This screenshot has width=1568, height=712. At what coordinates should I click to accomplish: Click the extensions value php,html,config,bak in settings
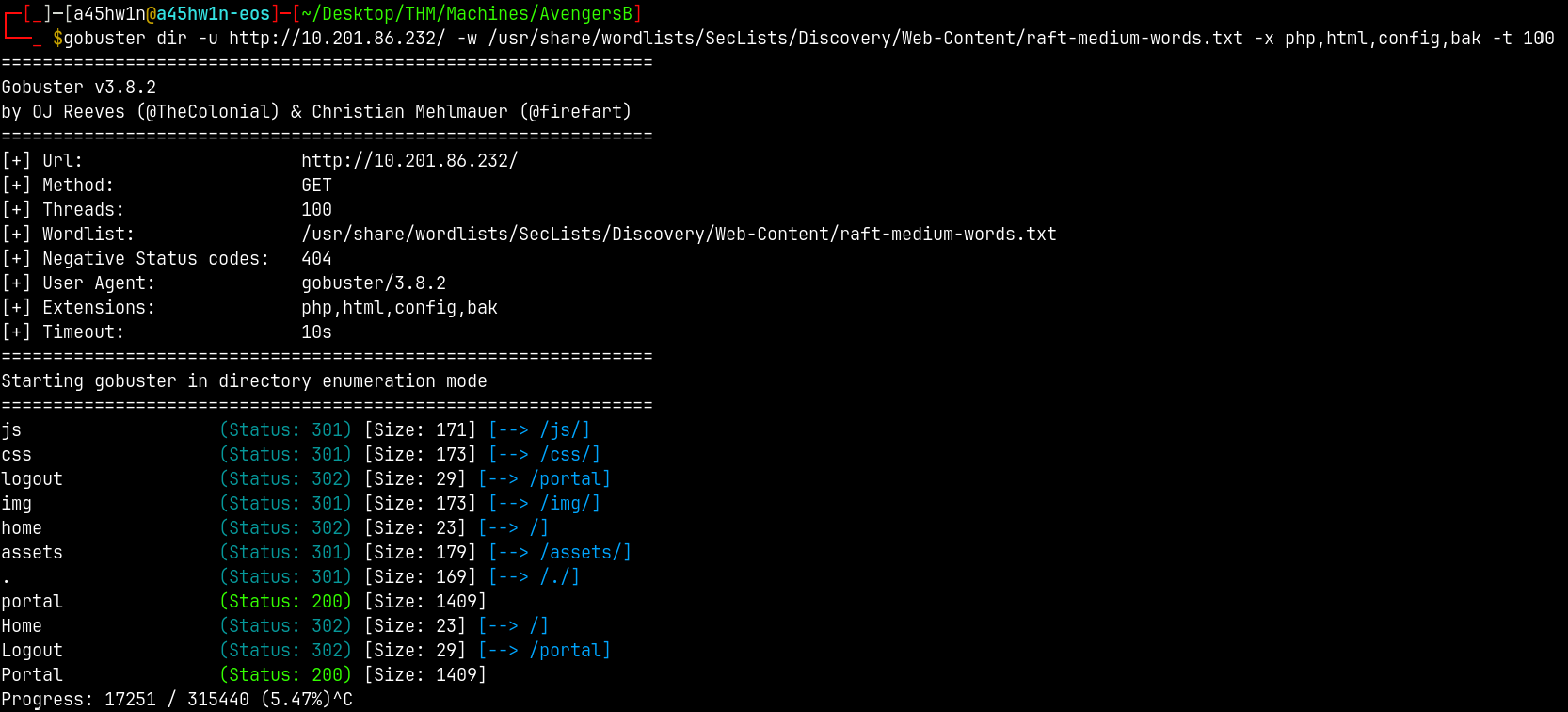[x=399, y=308]
